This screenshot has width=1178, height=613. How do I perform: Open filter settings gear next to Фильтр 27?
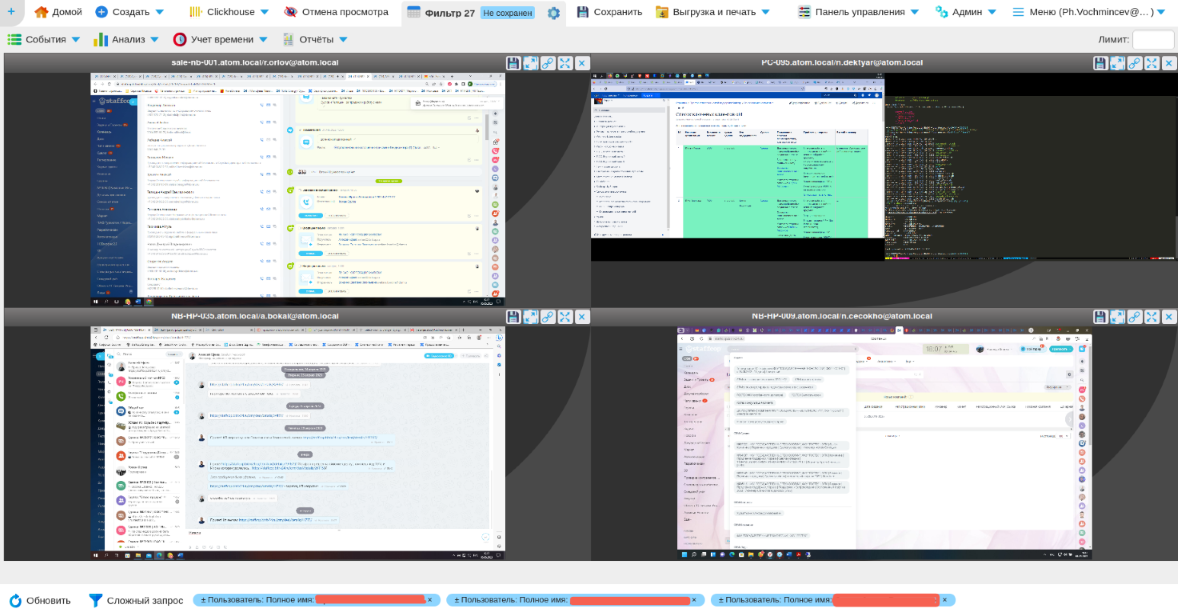click(553, 13)
